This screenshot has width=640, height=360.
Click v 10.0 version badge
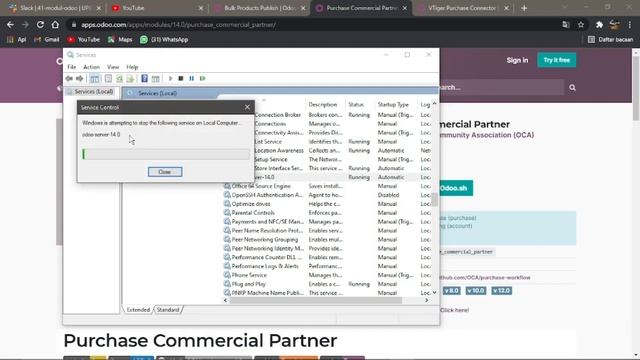(x=476, y=291)
